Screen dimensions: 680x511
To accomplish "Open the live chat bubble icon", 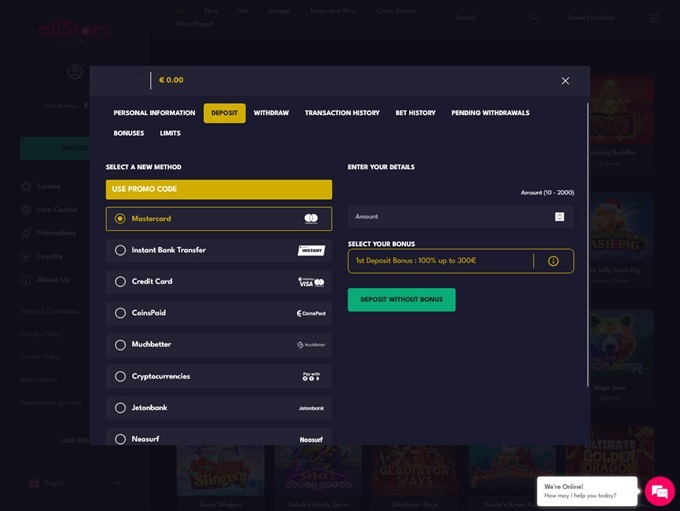I will pyautogui.click(x=658, y=490).
